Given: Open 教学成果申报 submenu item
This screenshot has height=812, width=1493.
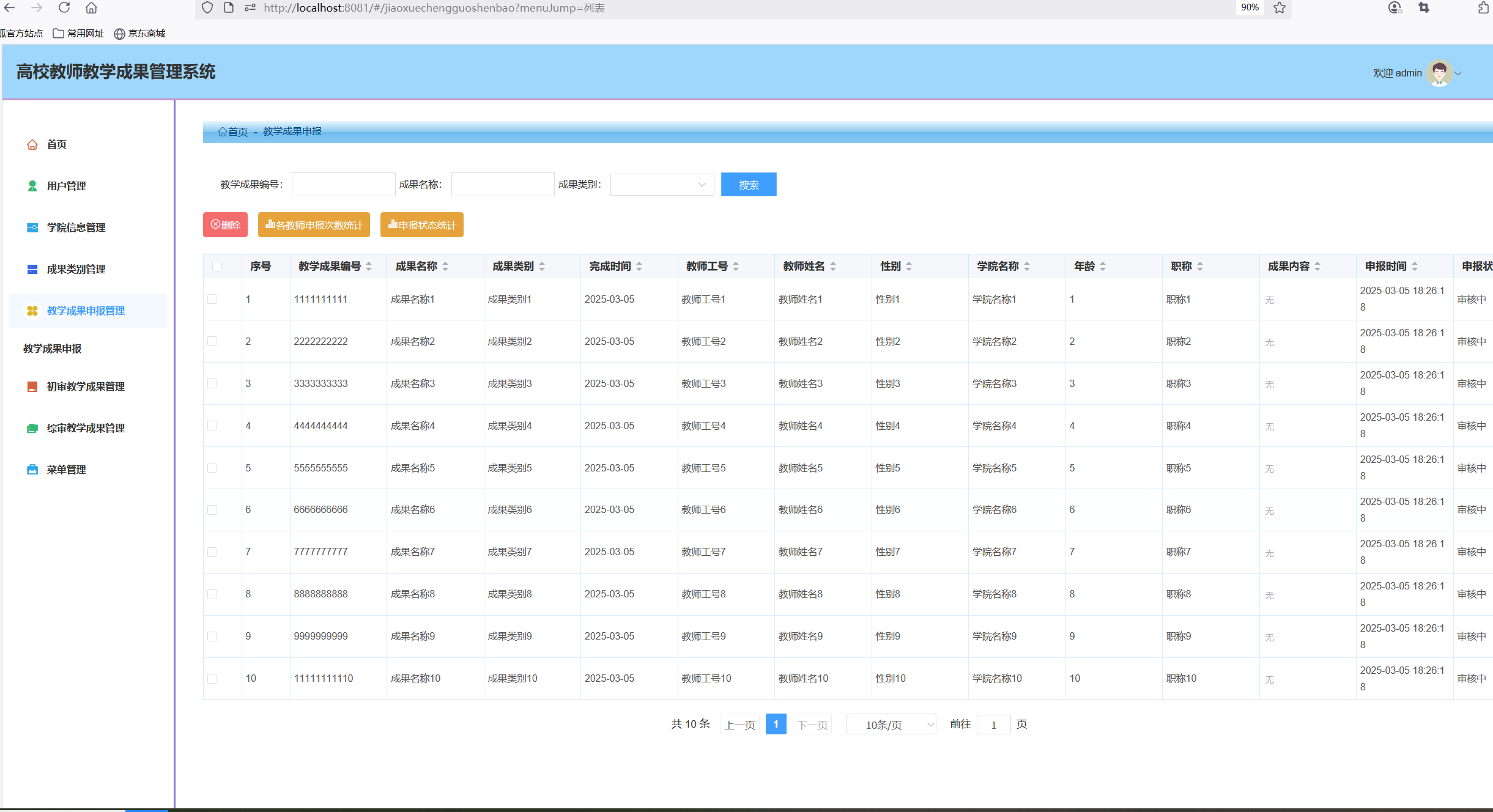Looking at the screenshot, I should [53, 349].
